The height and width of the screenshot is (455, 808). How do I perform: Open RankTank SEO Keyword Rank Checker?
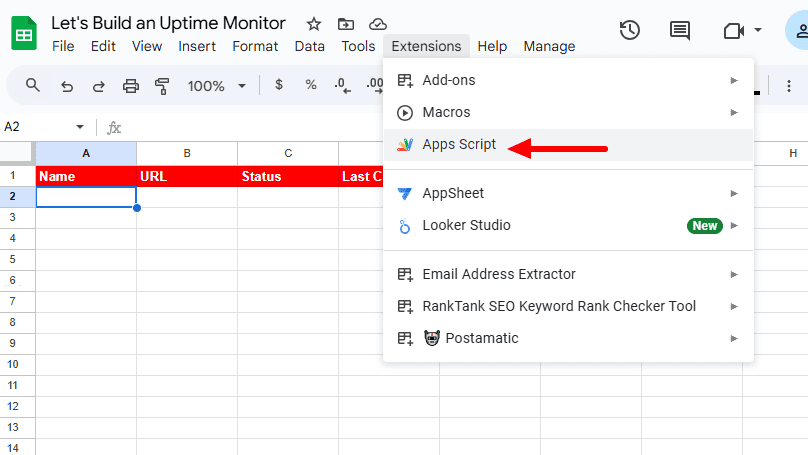(x=568, y=307)
